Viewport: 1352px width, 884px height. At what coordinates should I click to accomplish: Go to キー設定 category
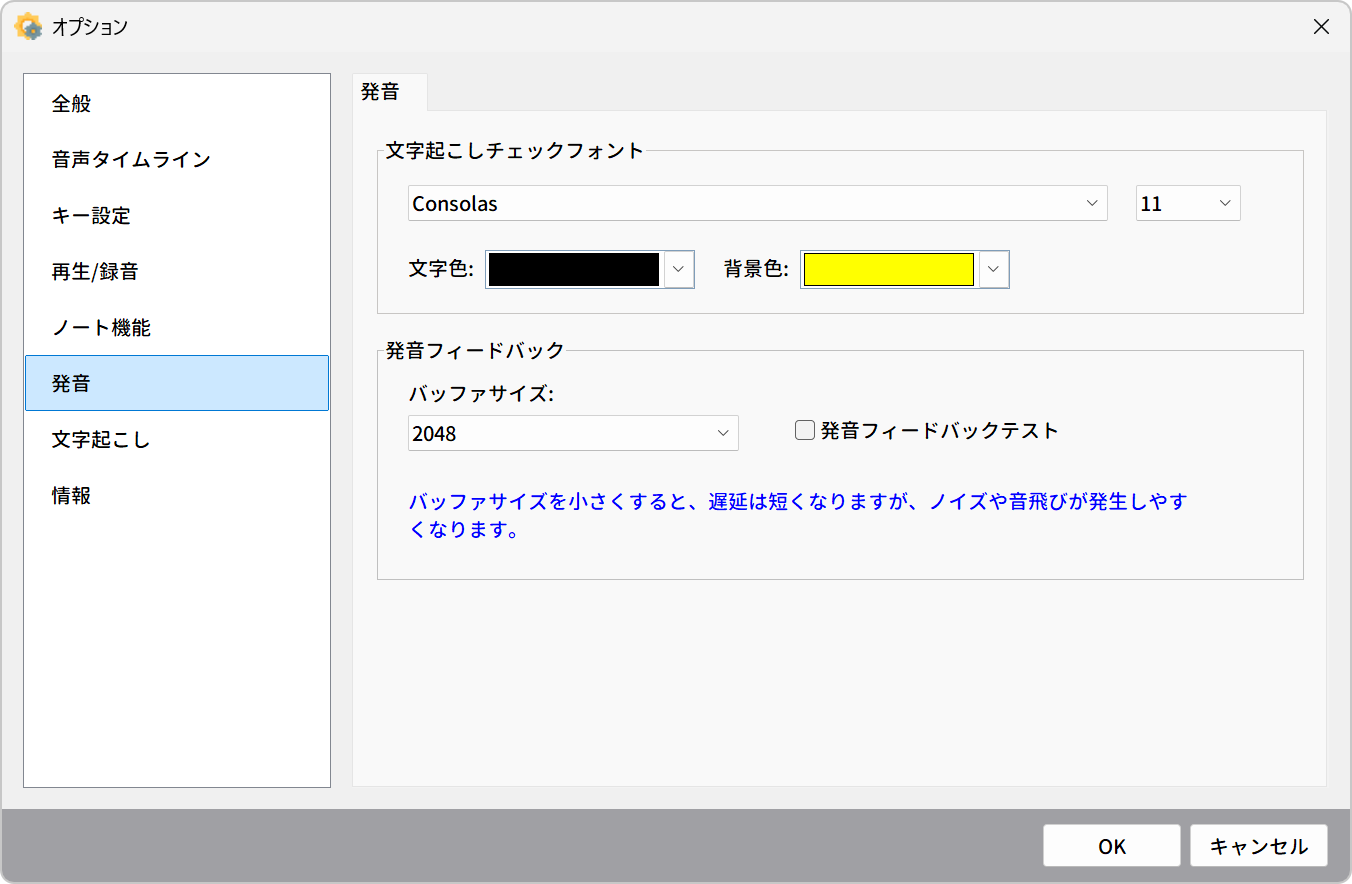point(177,216)
